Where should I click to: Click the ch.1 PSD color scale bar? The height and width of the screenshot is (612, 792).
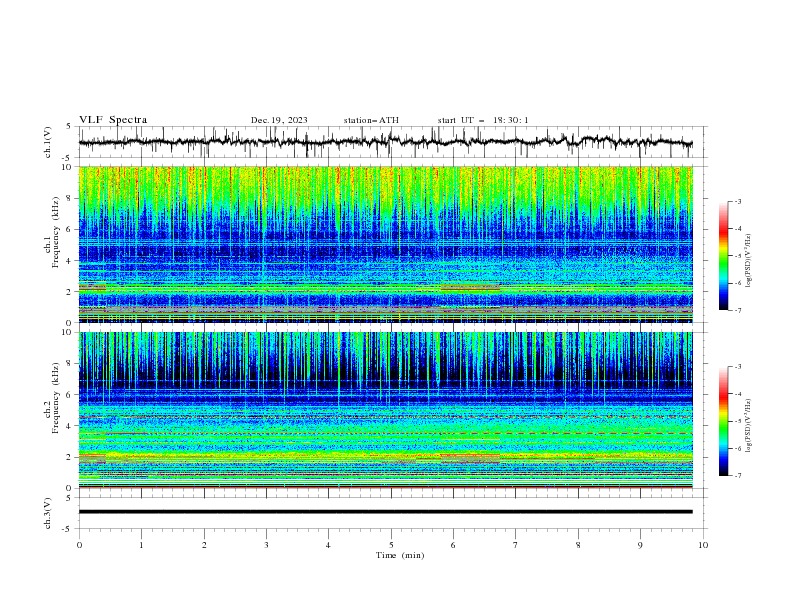click(x=723, y=255)
